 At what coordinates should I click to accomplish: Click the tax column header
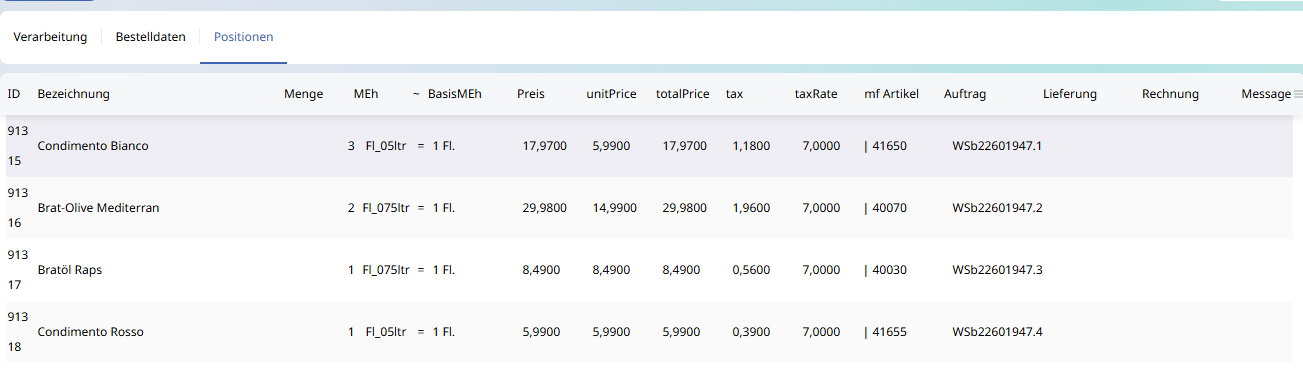click(734, 94)
